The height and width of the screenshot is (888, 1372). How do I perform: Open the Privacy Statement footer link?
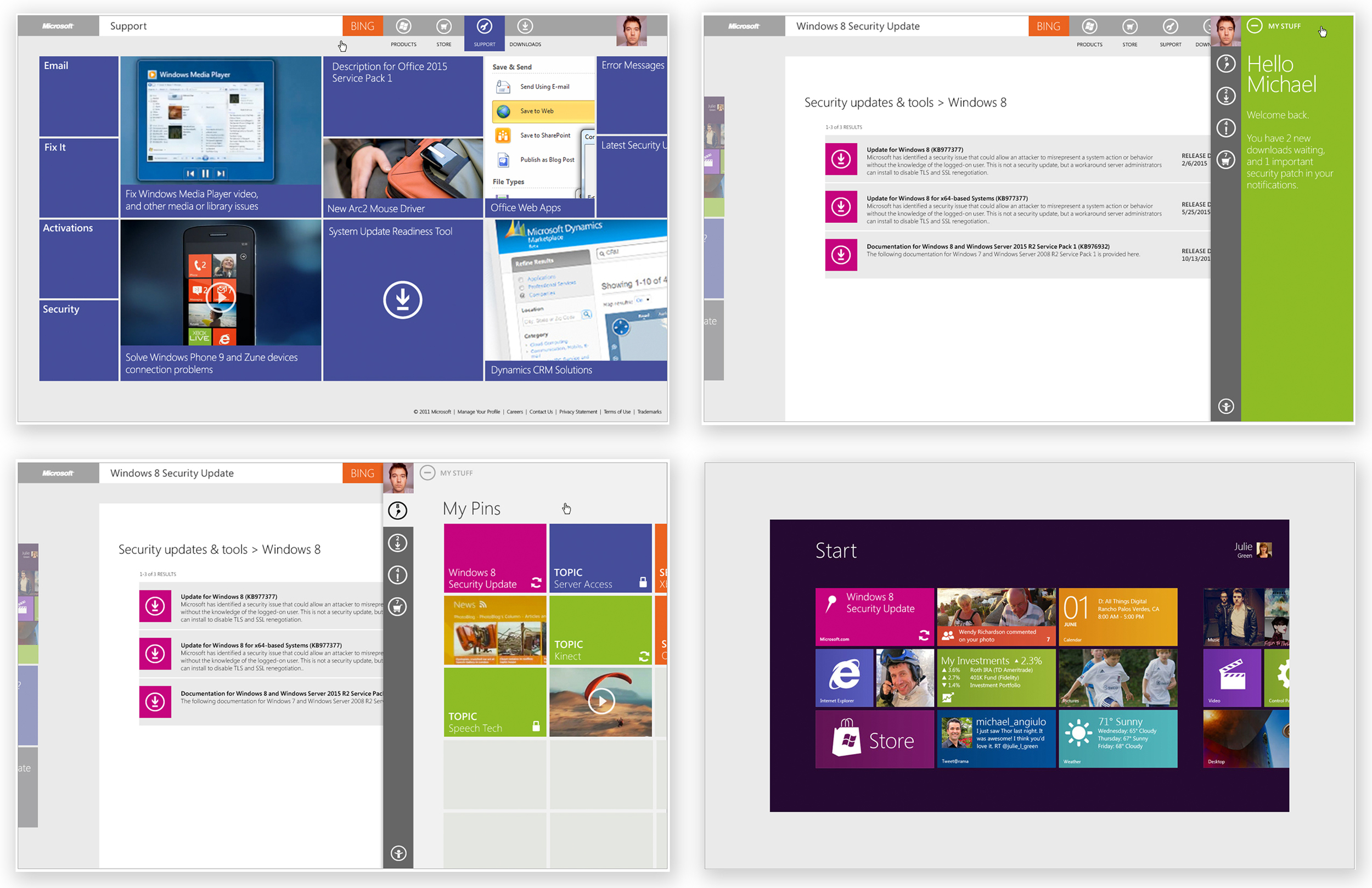point(578,412)
